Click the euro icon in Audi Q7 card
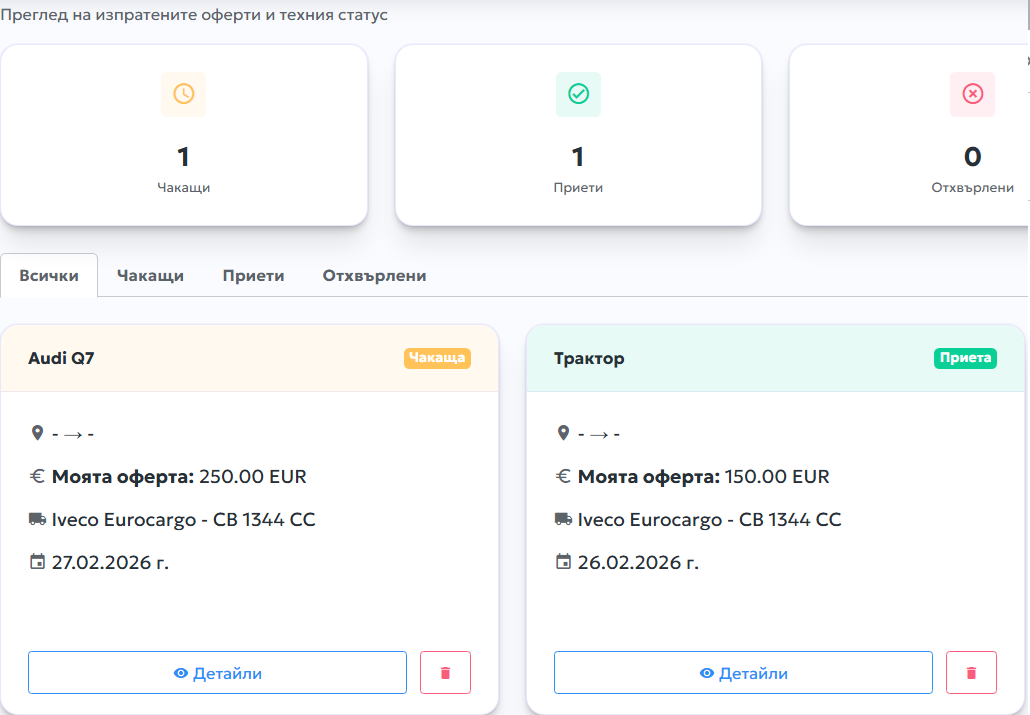This screenshot has width=1030, height=715. [37, 476]
